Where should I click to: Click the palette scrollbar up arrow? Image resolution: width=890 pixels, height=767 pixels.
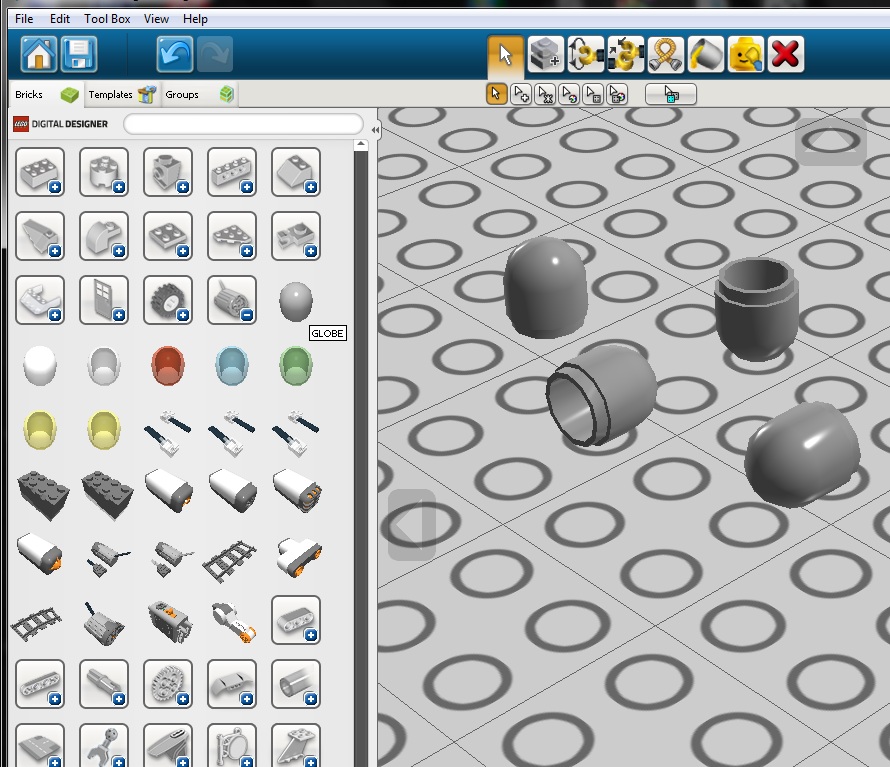tap(360, 145)
